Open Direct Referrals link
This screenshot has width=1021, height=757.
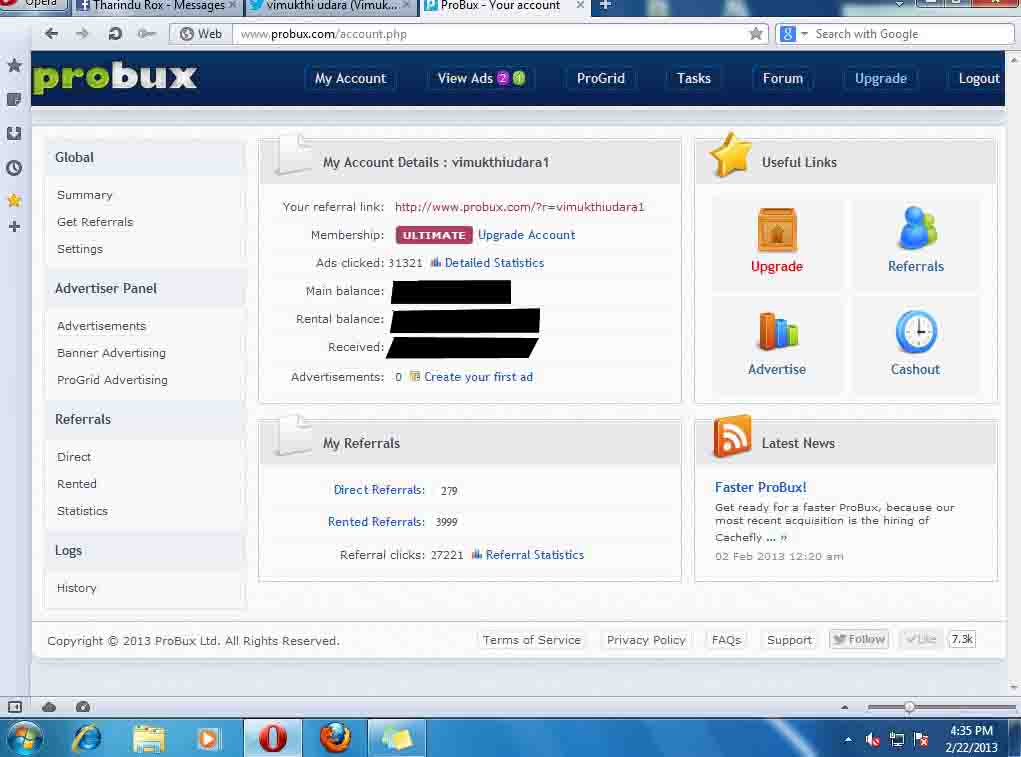point(379,489)
